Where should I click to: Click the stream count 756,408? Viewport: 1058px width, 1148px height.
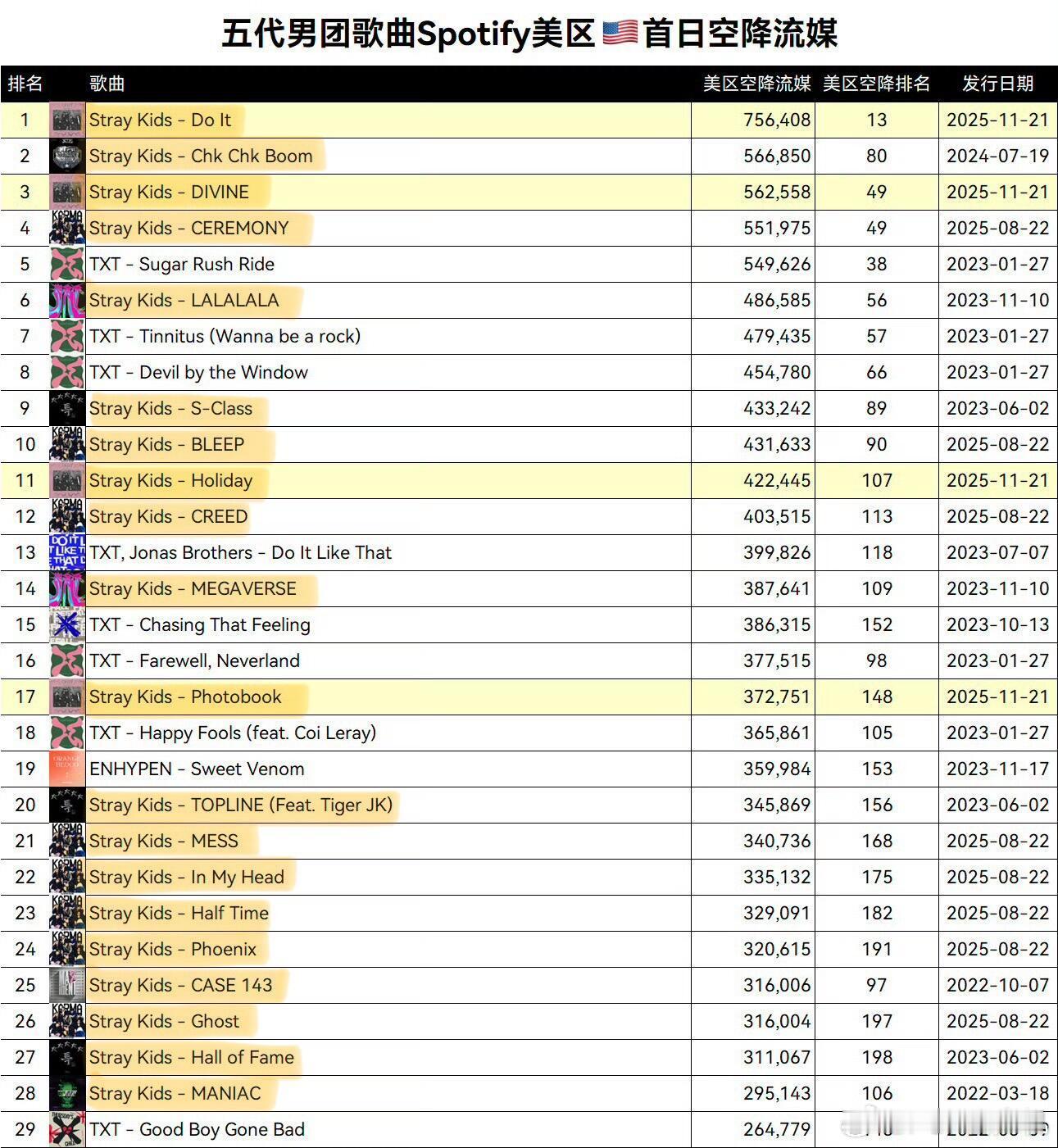point(777,120)
